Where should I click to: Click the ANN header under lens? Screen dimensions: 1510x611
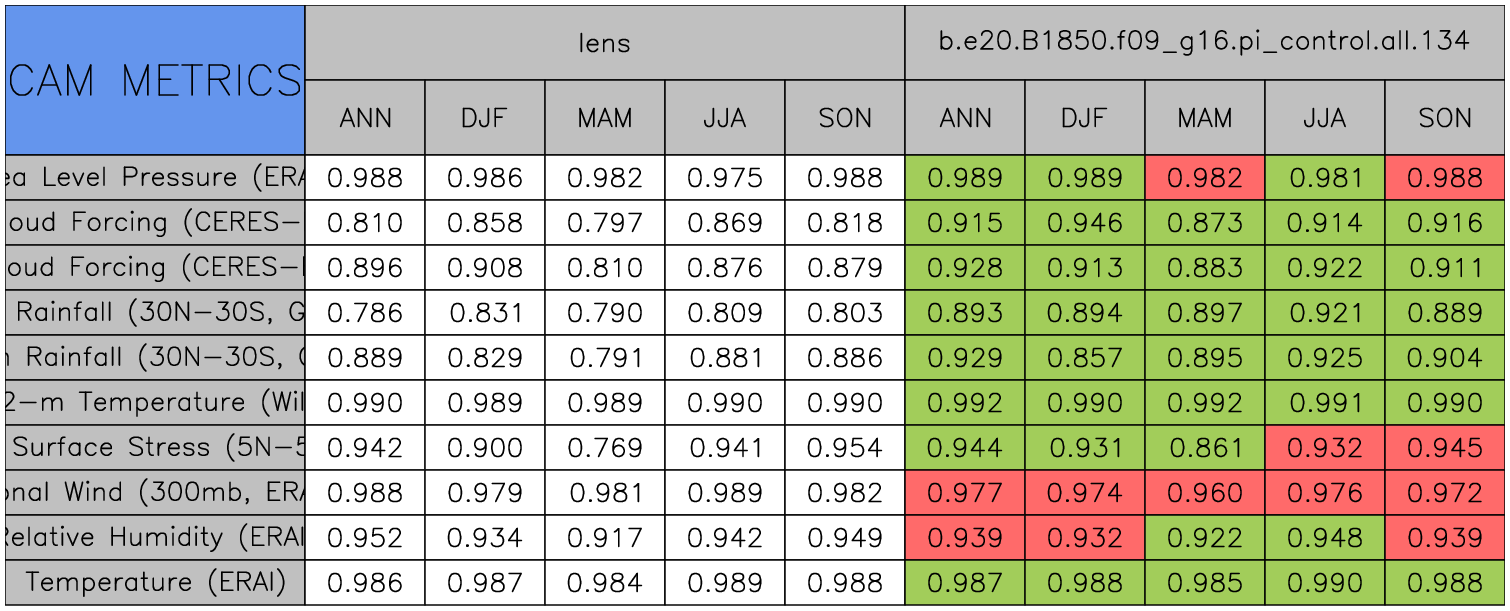[365, 118]
